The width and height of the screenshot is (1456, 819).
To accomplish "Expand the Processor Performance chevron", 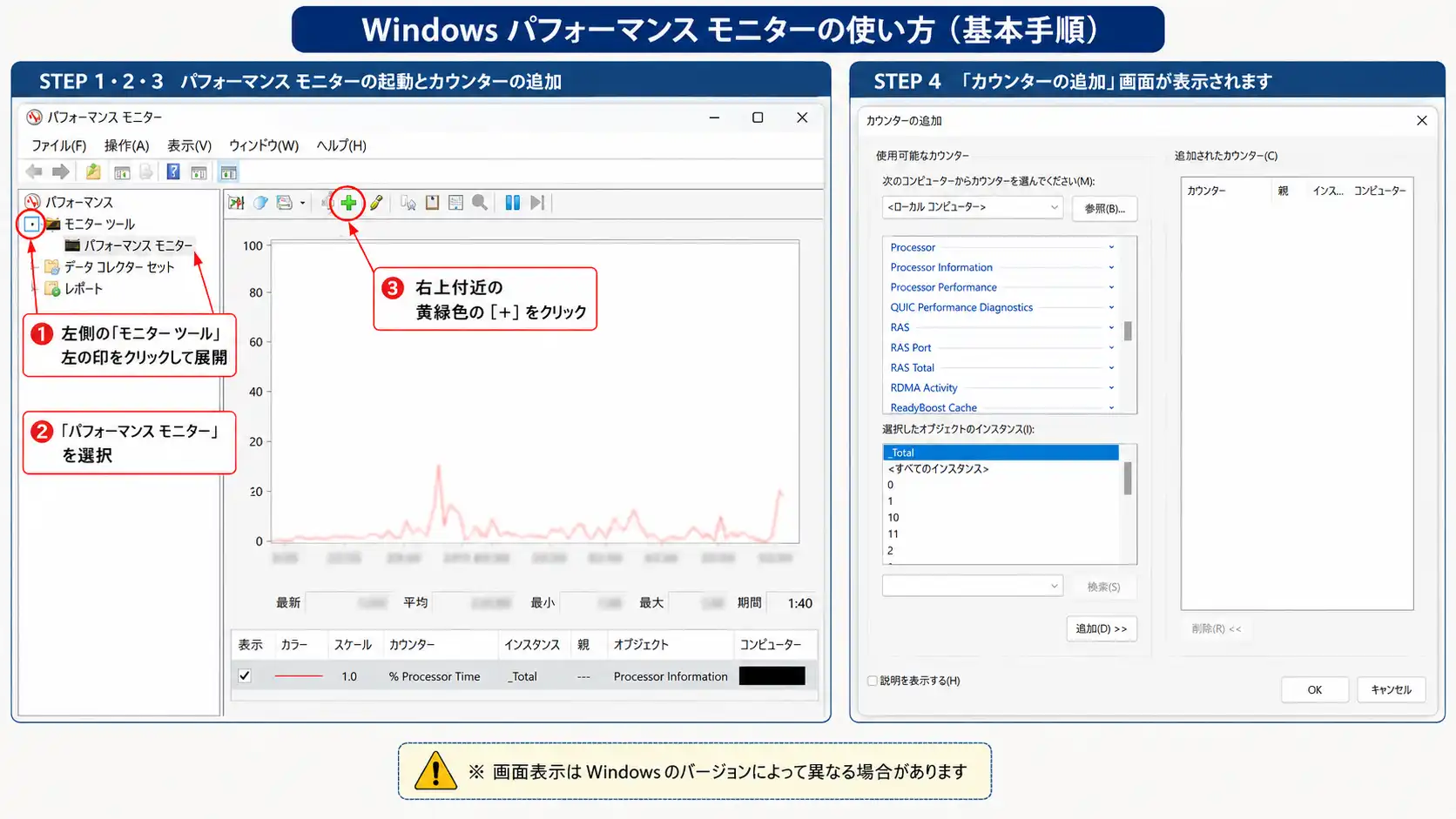I will pos(1111,287).
